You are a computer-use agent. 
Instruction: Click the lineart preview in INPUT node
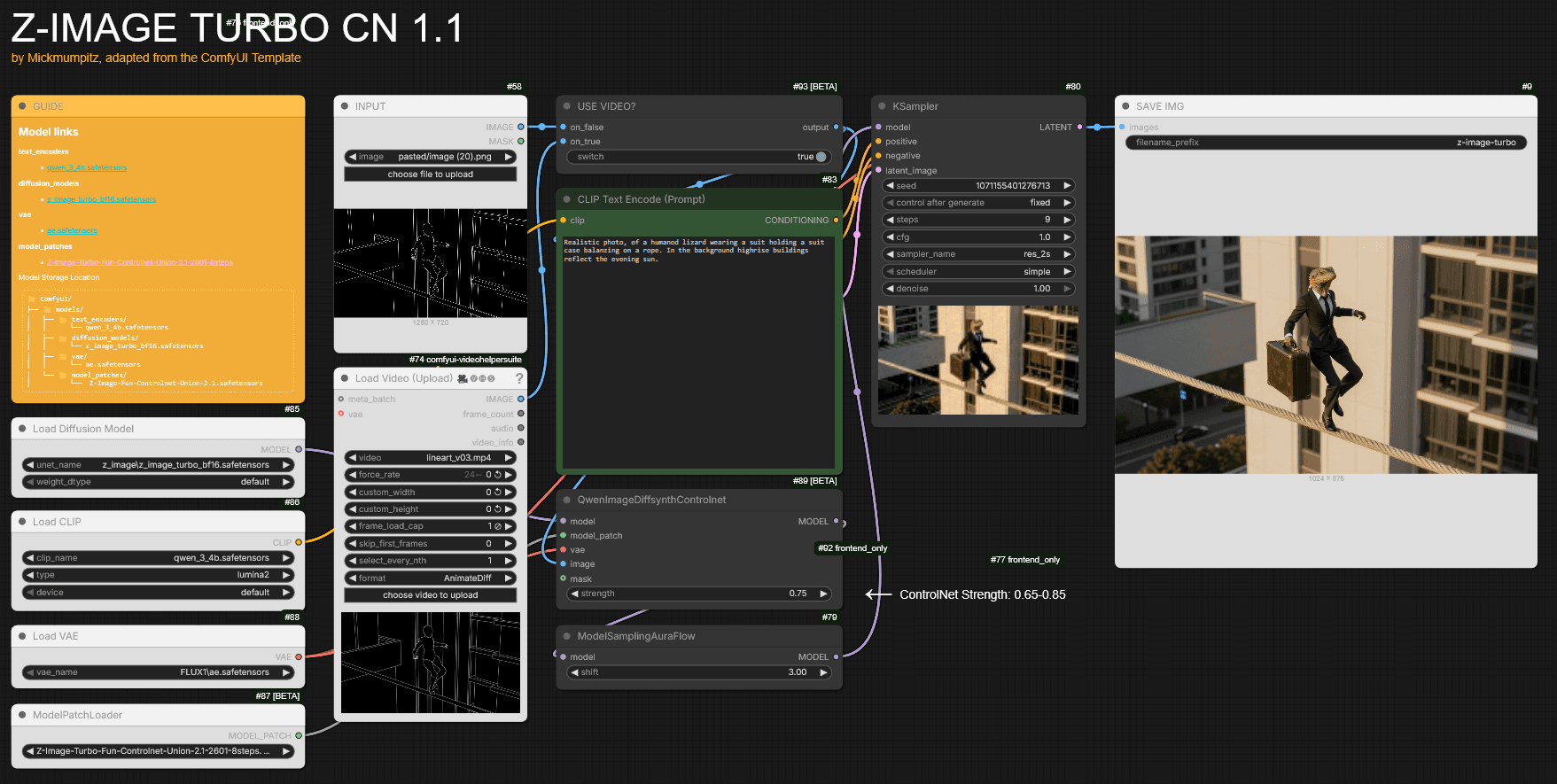[431, 263]
